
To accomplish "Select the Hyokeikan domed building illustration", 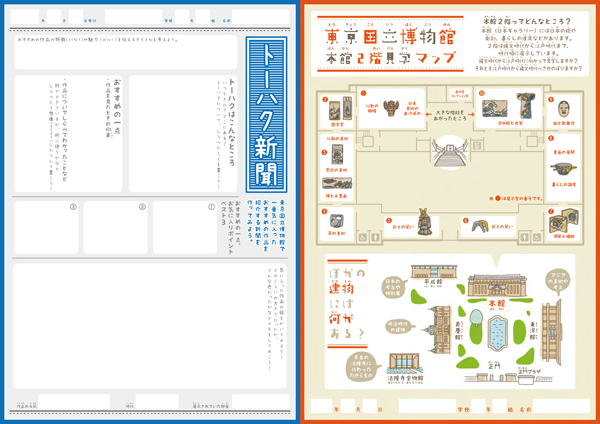I will 436,330.
